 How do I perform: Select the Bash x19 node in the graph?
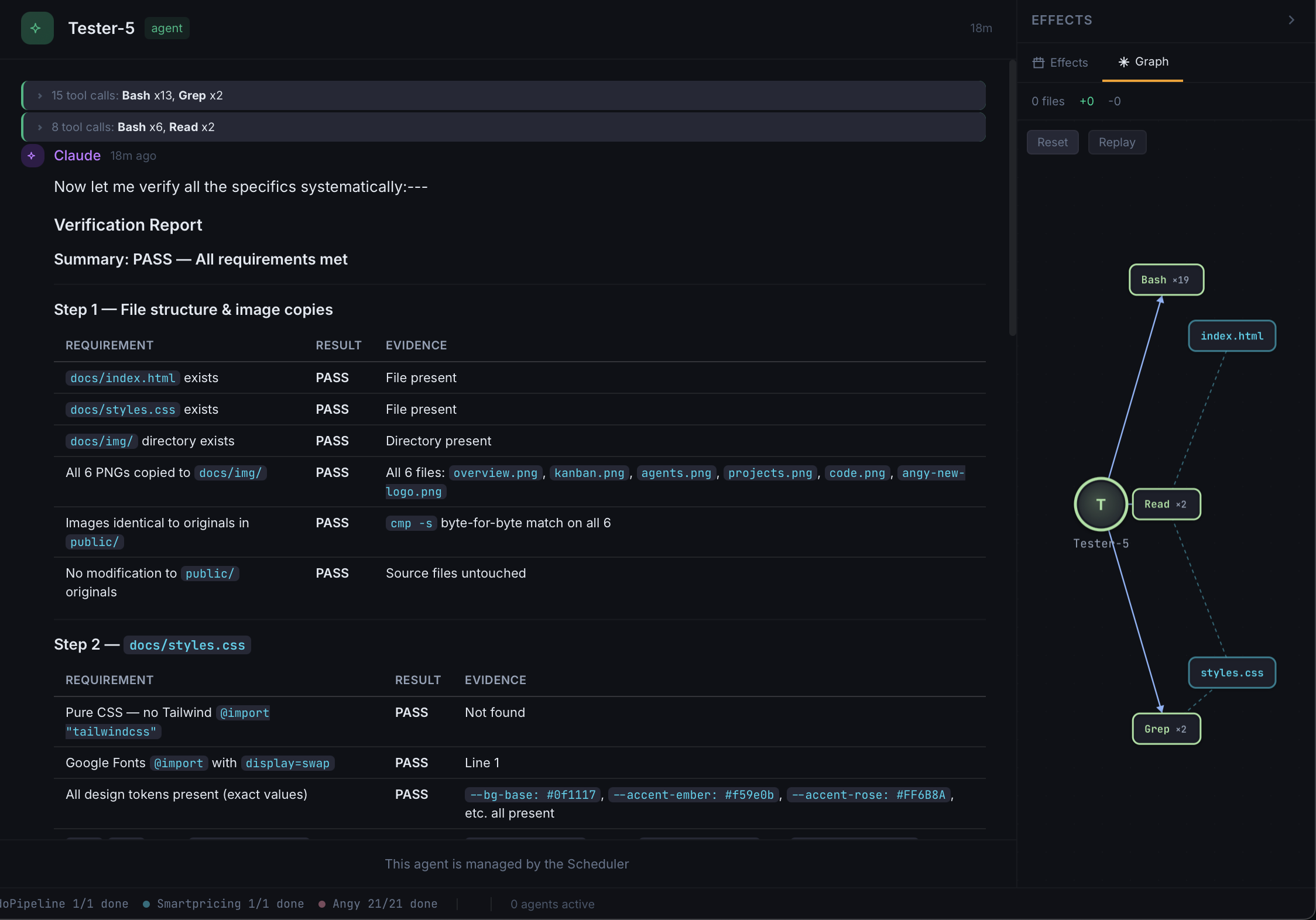click(x=1166, y=279)
